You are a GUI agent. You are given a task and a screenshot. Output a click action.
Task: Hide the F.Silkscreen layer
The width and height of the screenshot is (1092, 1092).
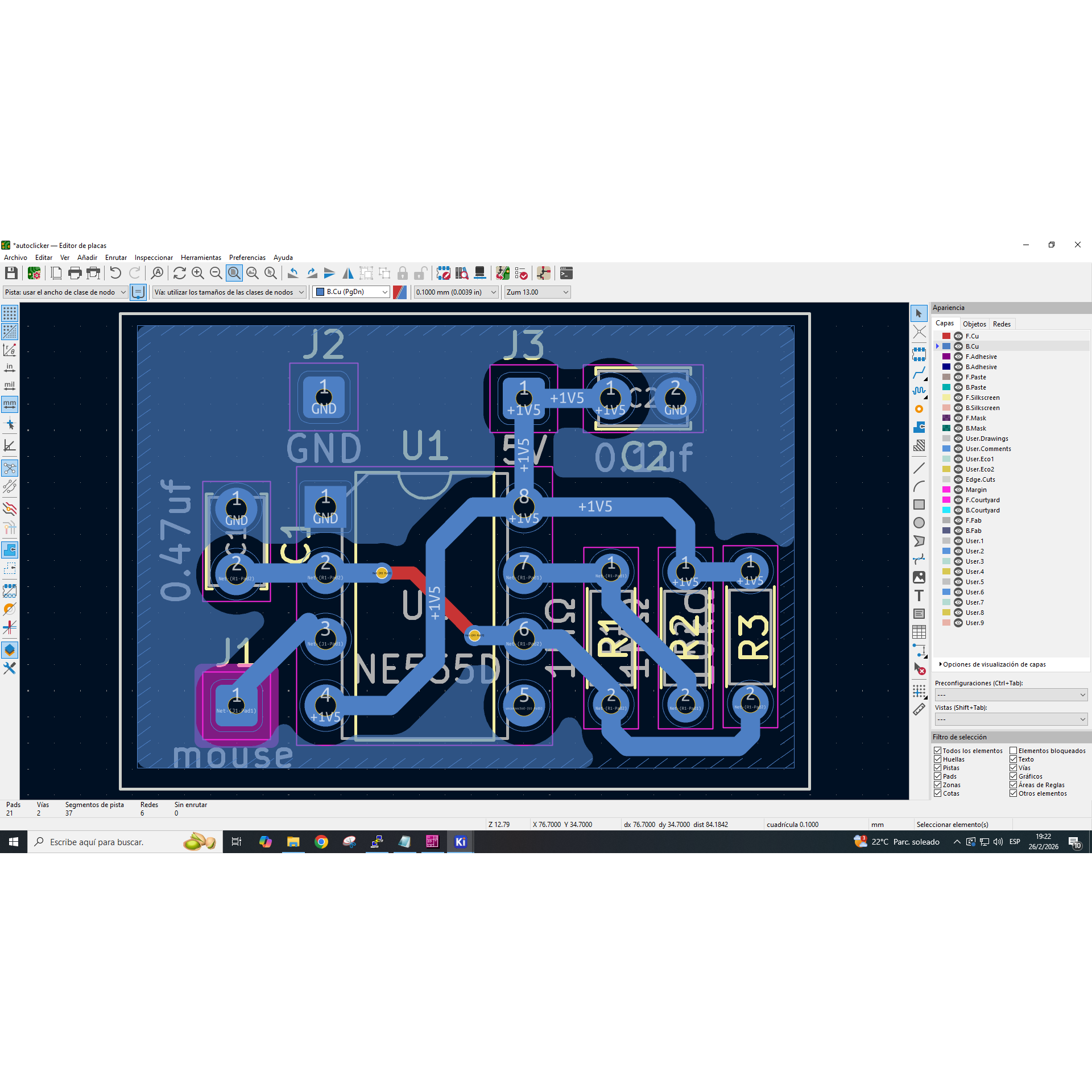958,398
